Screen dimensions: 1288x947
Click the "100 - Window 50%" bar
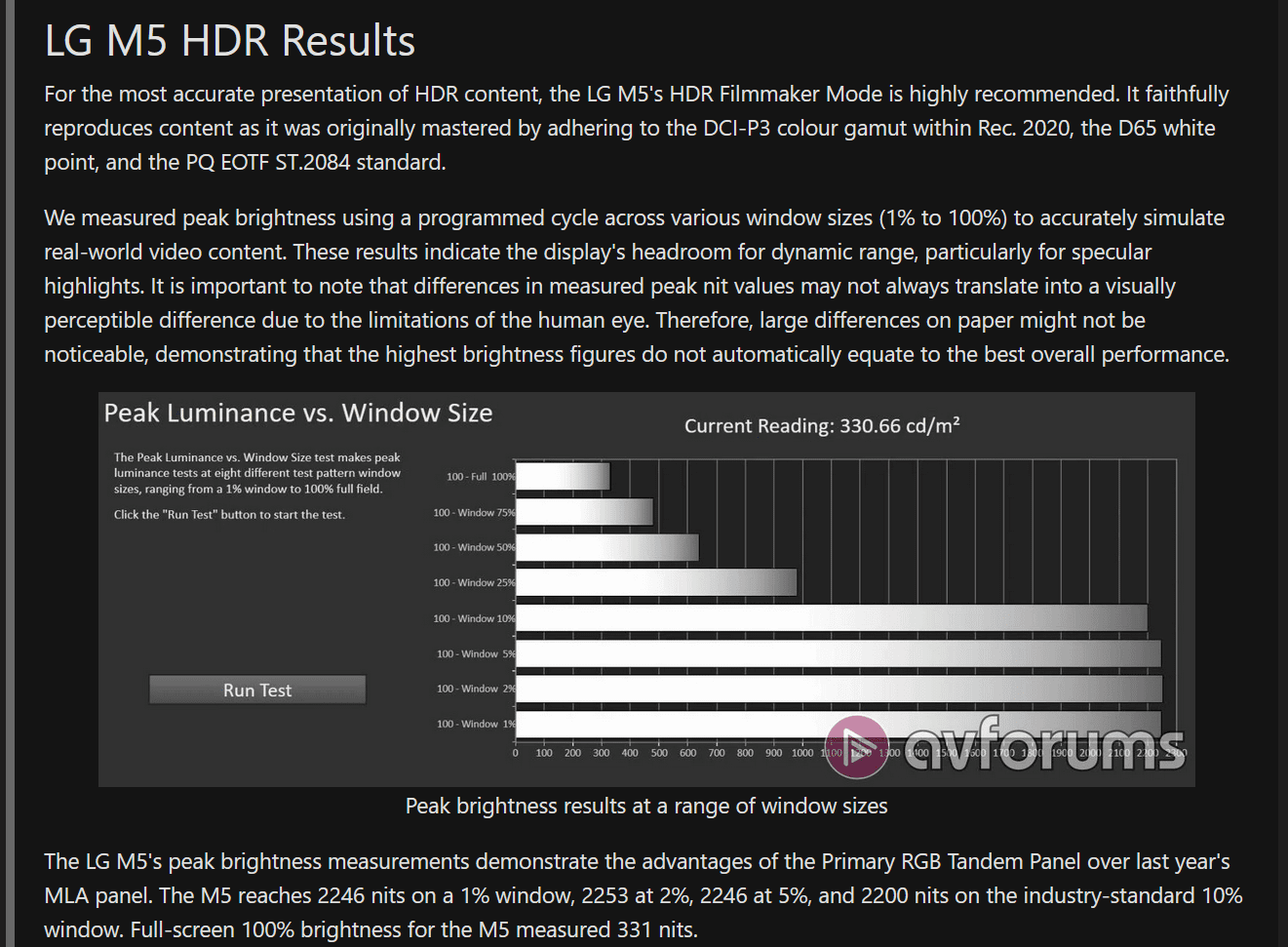pyautogui.click(x=607, y=547)
